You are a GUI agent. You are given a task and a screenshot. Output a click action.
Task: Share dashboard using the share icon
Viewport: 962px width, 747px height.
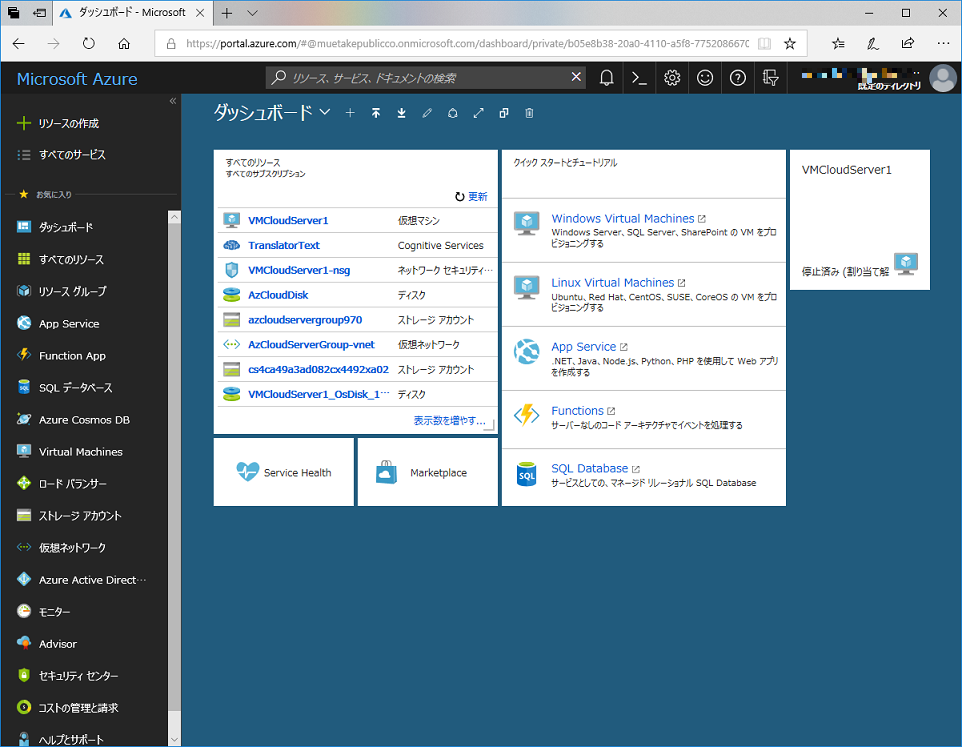click(452, 113)
